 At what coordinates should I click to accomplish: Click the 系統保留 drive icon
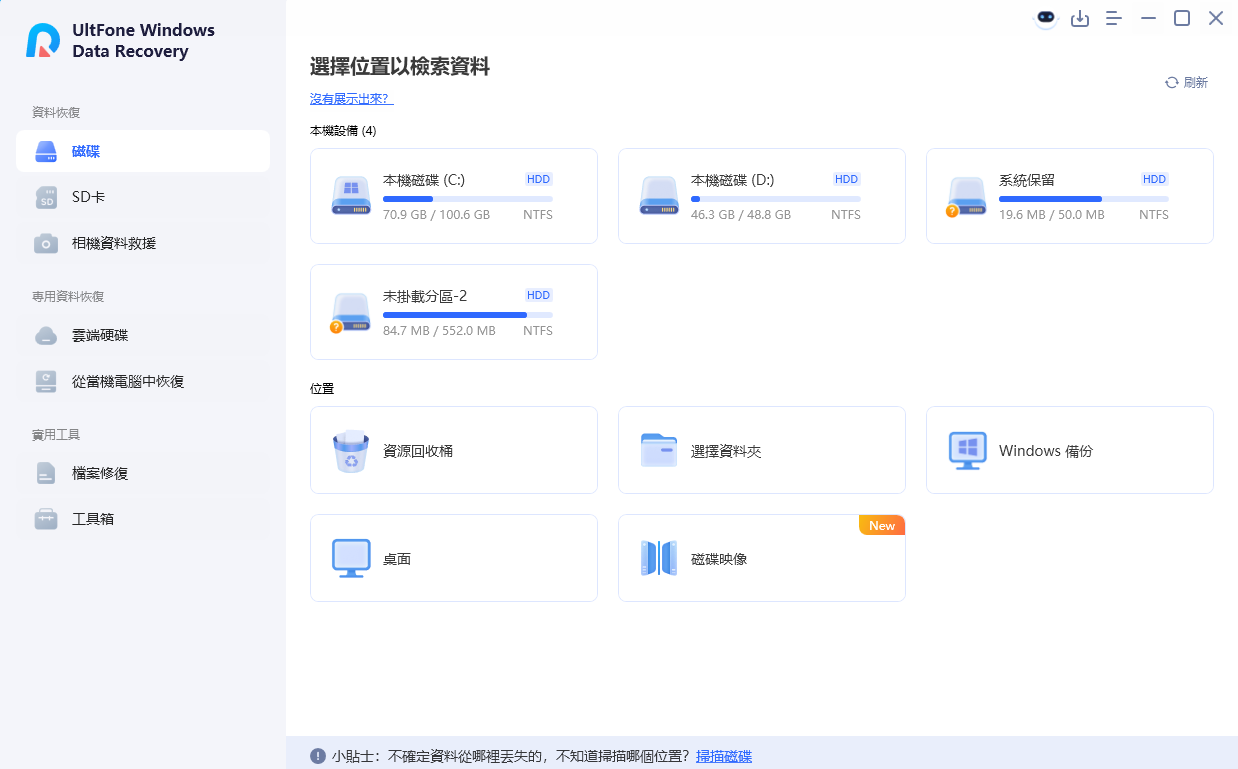click(x=966, y=197)
